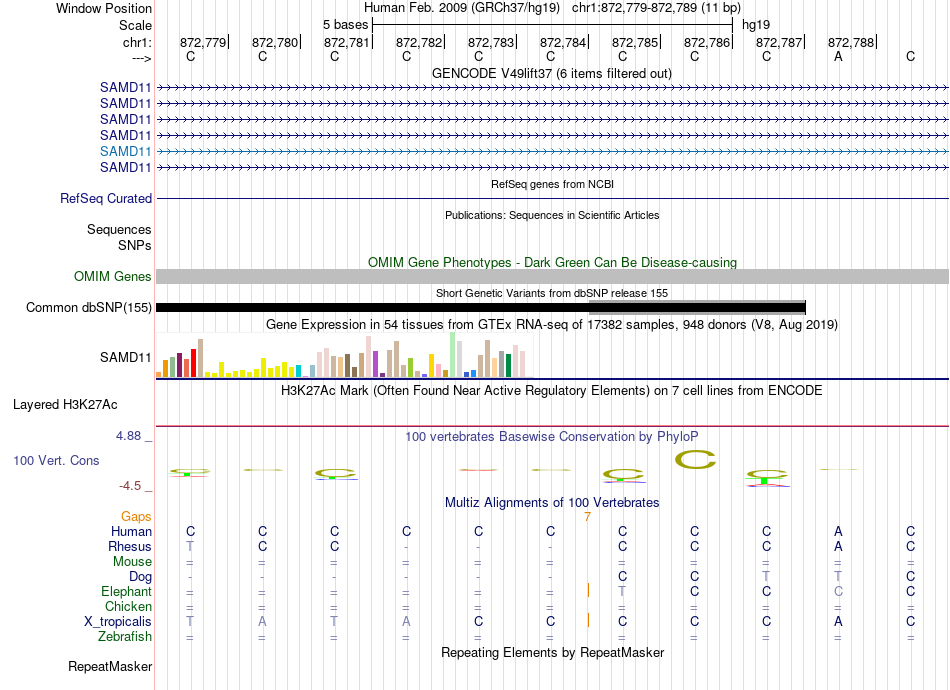Open the H3K27Ac Mark track title
This screenshot has height=690, width=950.
click(x=552, y=391)
